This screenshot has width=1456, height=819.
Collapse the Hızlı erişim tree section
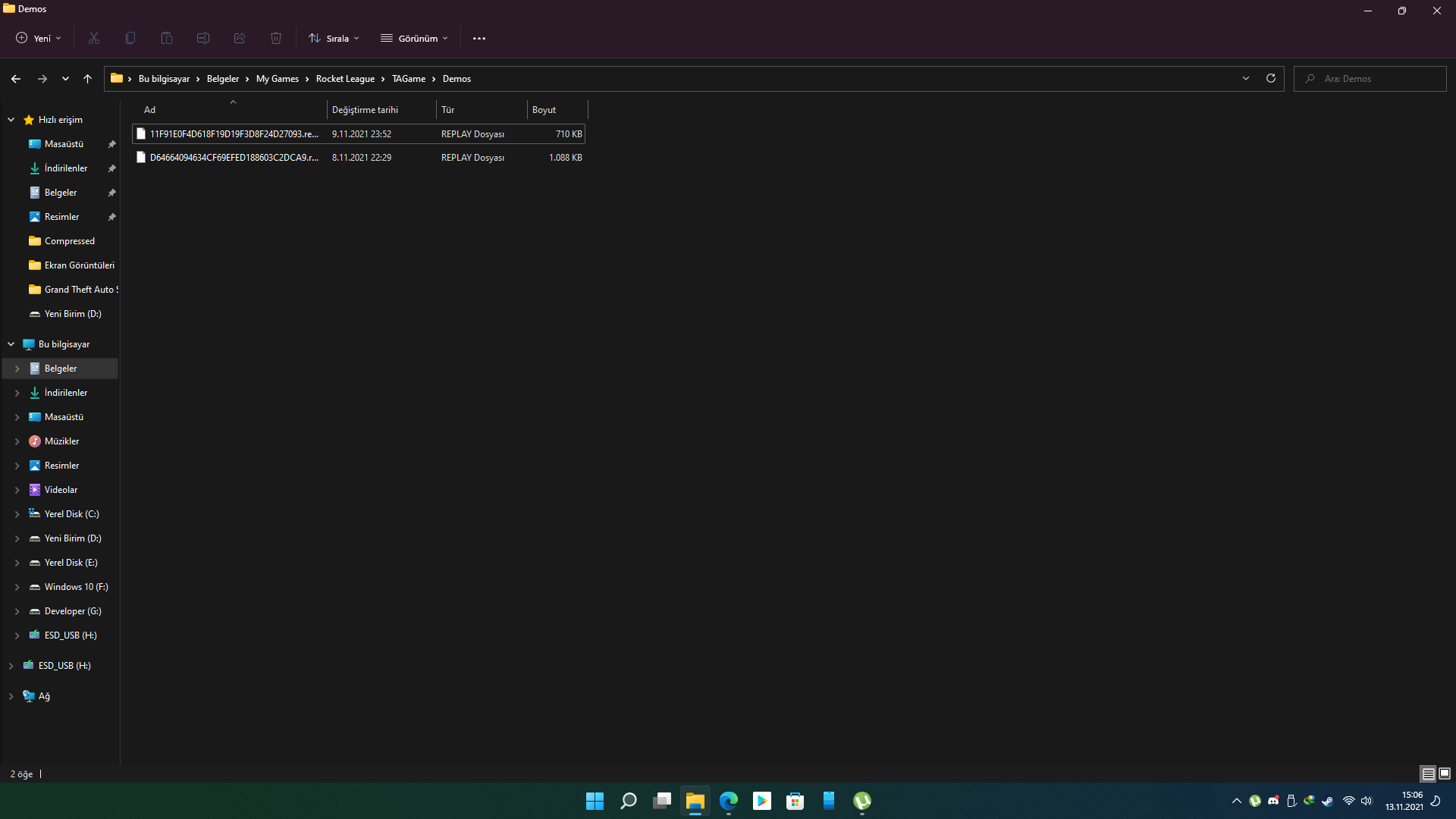11,120
